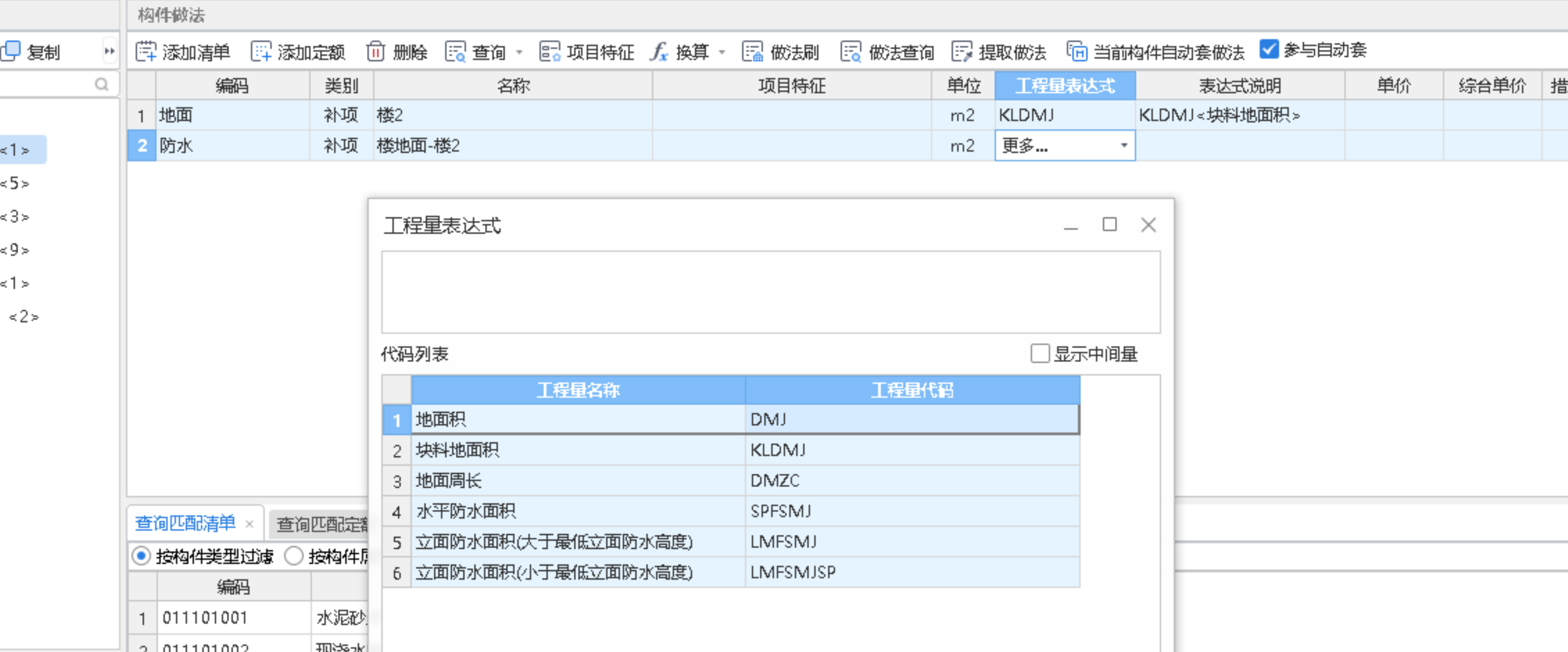The height and width of the screenshot is (652, 1568).
Task: Click the 项目特征 column header
Action: (x=791, y=86)
